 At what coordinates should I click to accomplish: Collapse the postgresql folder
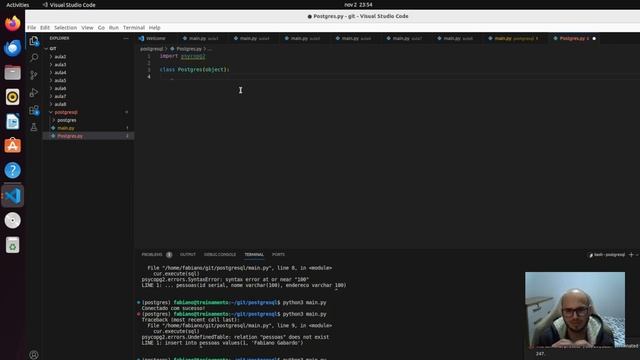coord(66,112)
